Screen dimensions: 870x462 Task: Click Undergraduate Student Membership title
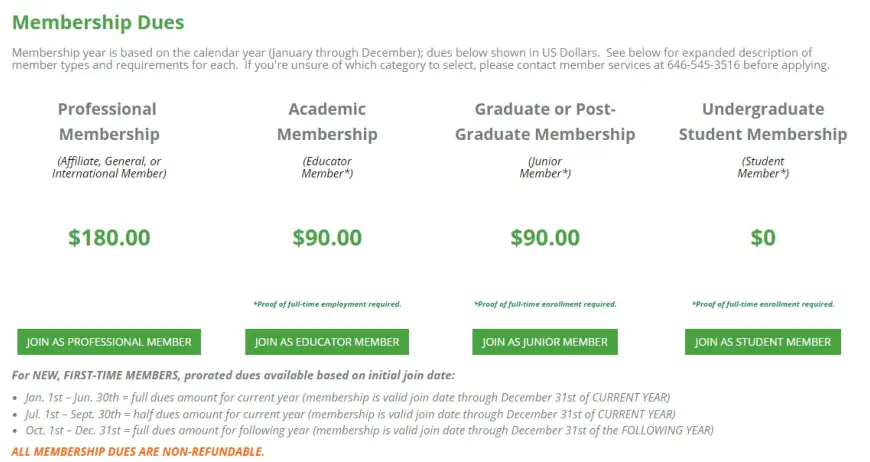[763, 121]
